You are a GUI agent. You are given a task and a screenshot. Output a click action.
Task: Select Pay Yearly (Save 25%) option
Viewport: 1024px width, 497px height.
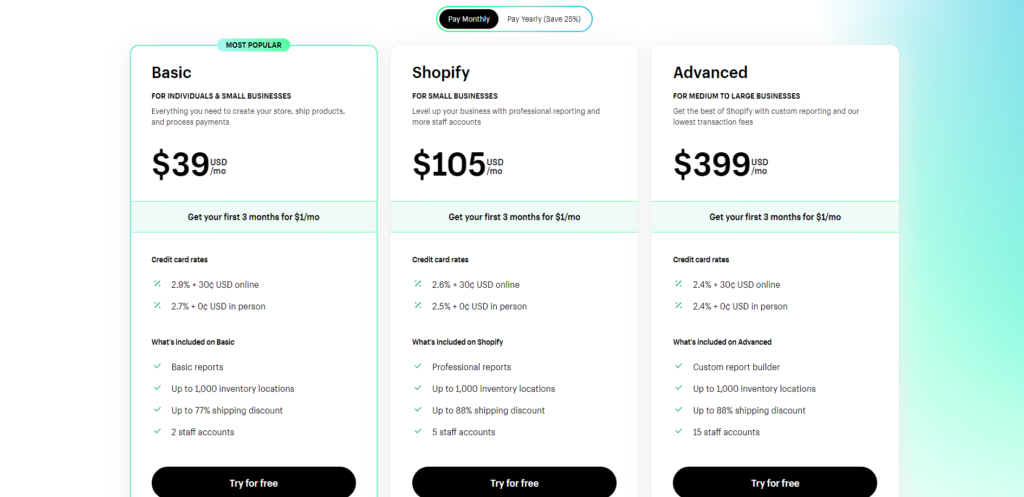coord(543,19)
